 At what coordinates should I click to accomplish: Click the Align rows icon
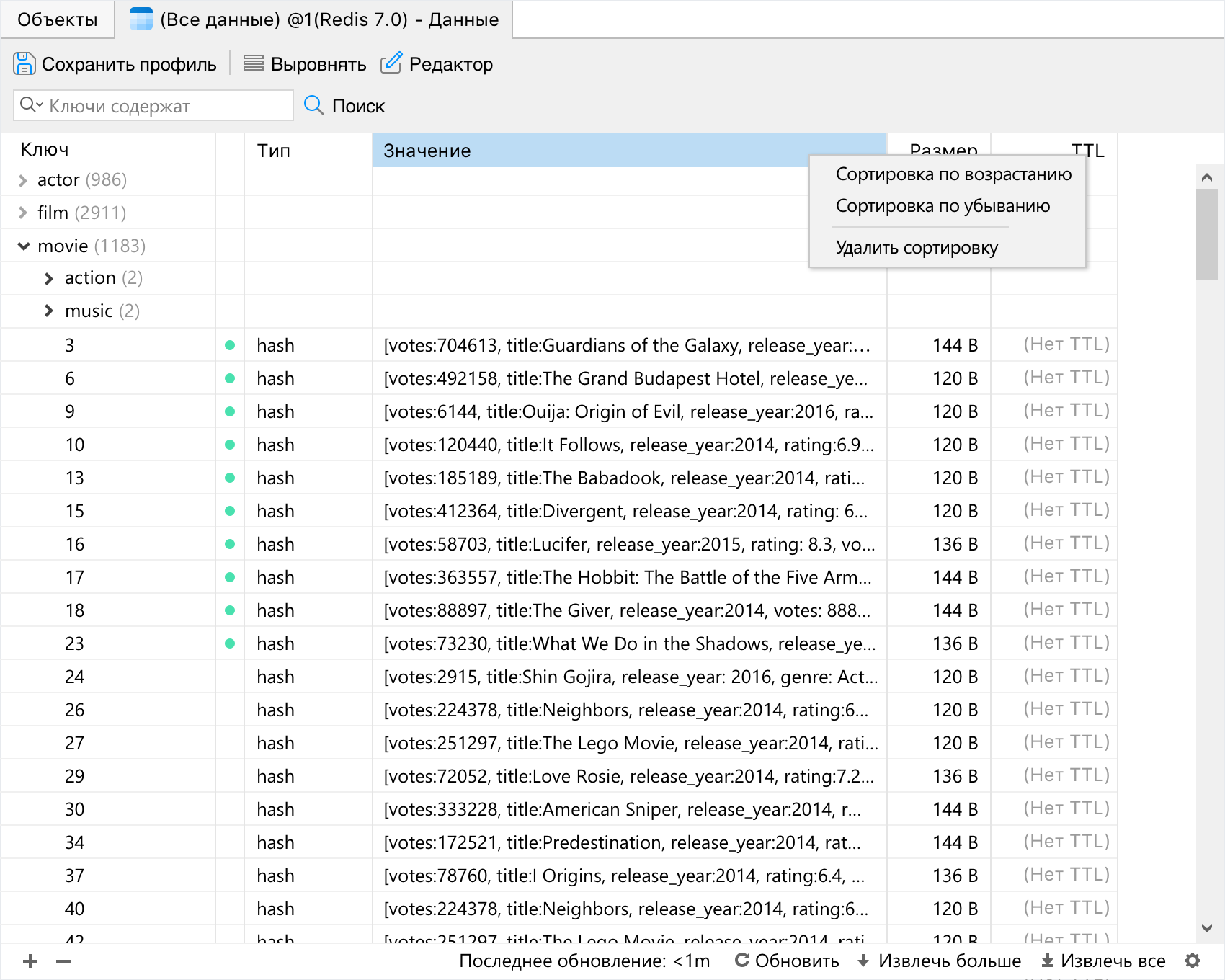[x=253, y=63]
